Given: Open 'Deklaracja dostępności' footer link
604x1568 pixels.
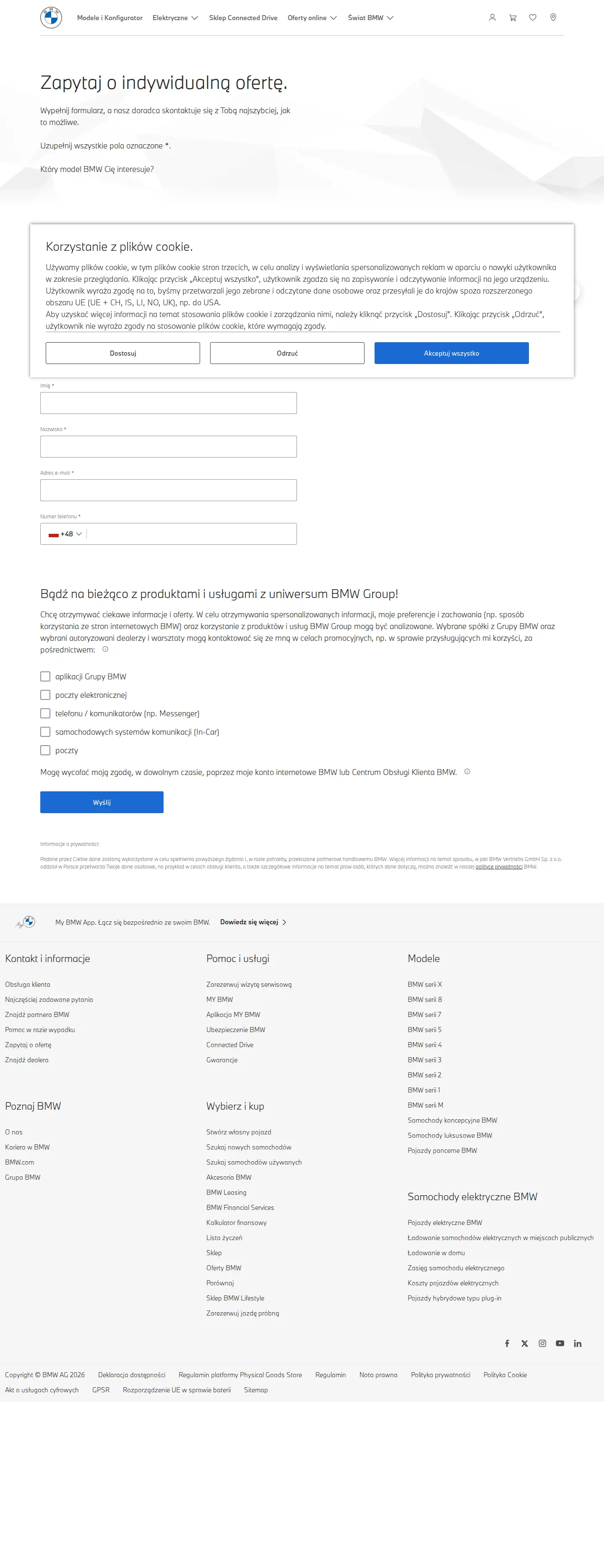Looking at the screenshot, I should pyautogui.click(x=132, y=1374).
